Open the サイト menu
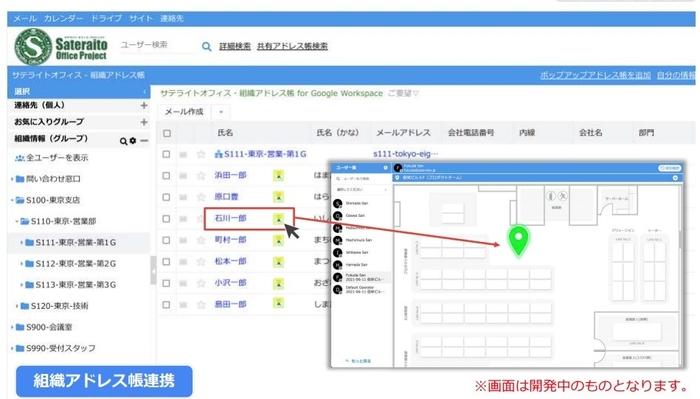Viewport: 700px width, 399px height. (141, 19)
